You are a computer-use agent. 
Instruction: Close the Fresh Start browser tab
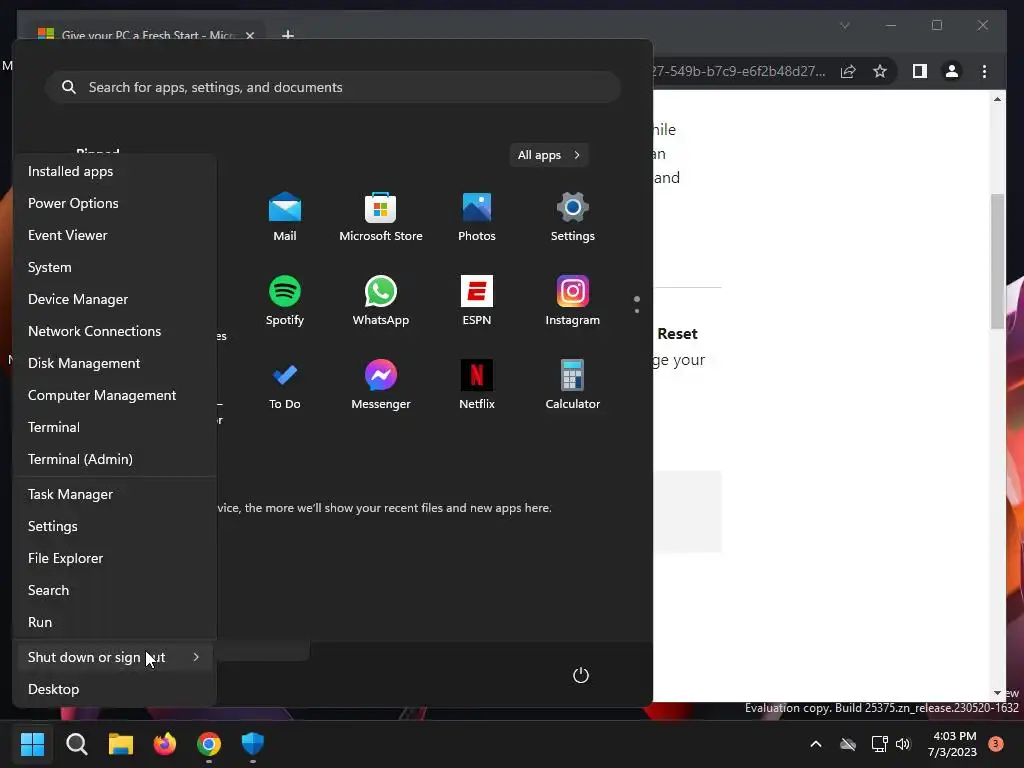pos(249,35)
